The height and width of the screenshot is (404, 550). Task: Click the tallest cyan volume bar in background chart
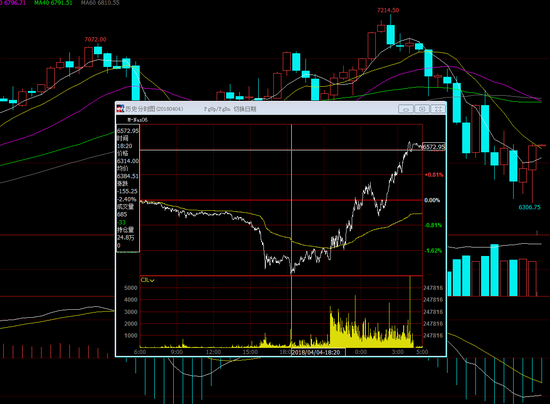click(x=495, y=270)
